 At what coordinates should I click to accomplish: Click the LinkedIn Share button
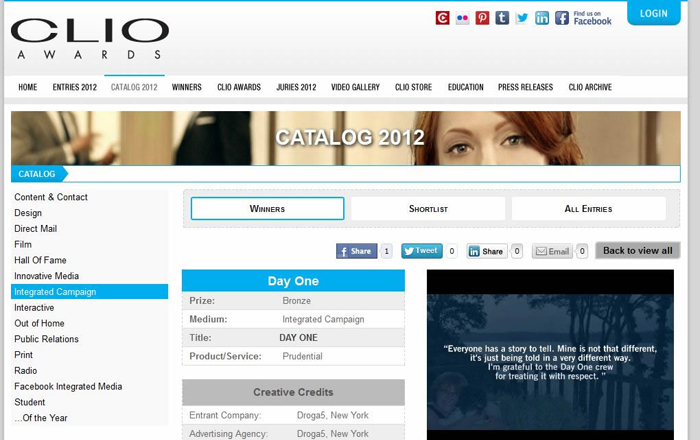pos(487,251)
